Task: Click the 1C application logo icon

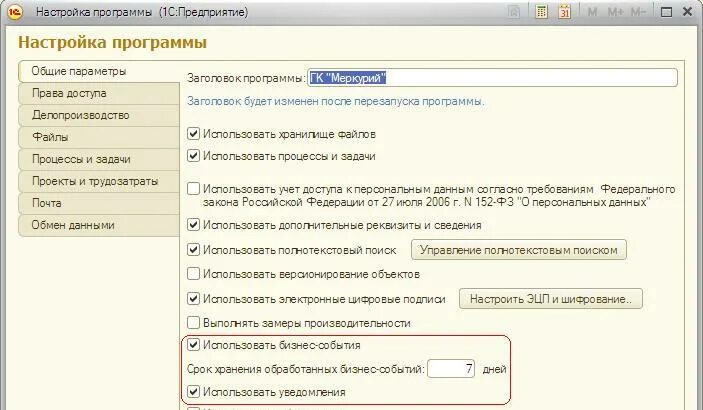Action: (14, 12)
